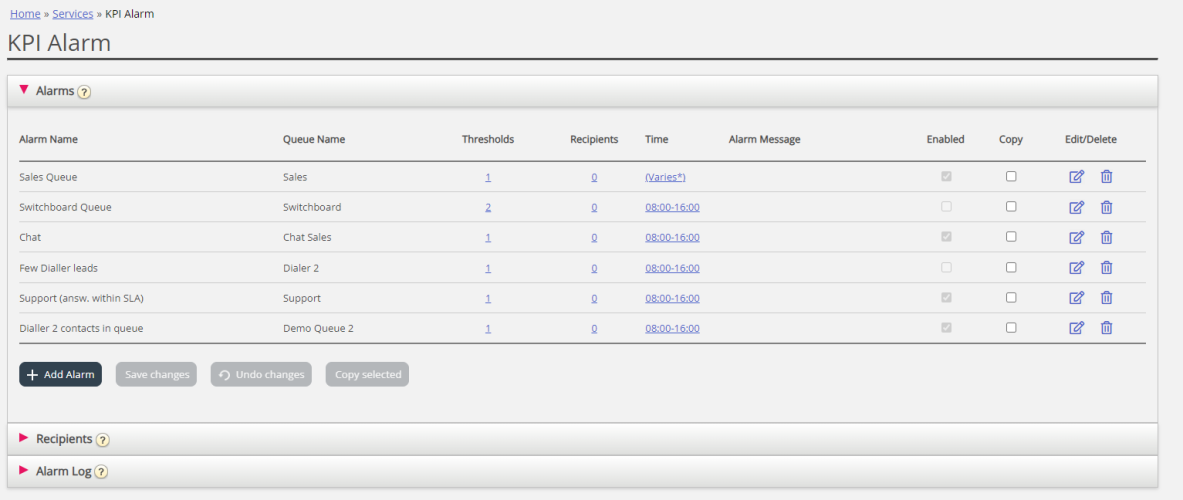Open the (Varies*) time link for Sales Queue

[665, 177]
